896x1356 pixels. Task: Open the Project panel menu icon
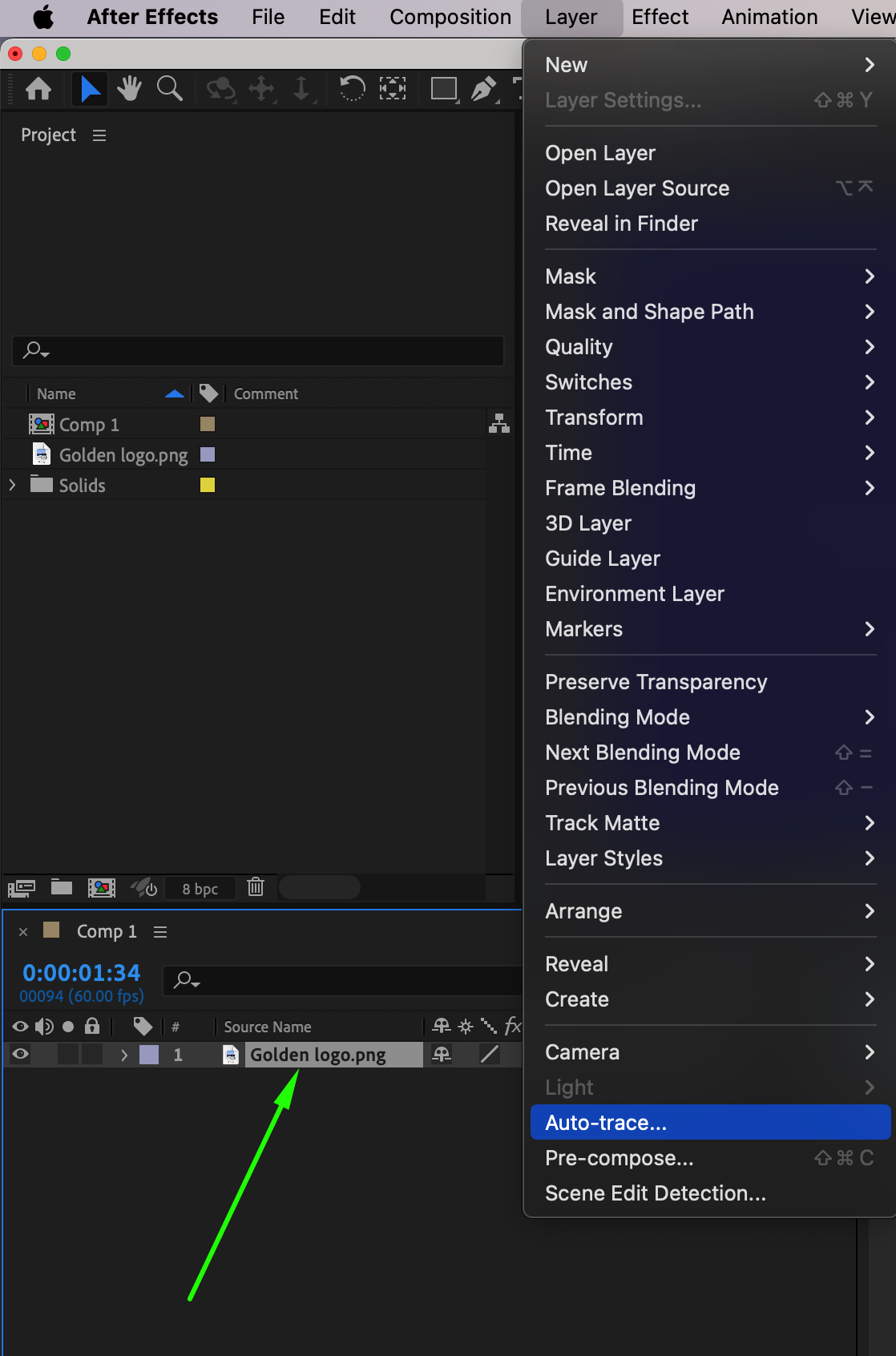[x=99, y=135]
